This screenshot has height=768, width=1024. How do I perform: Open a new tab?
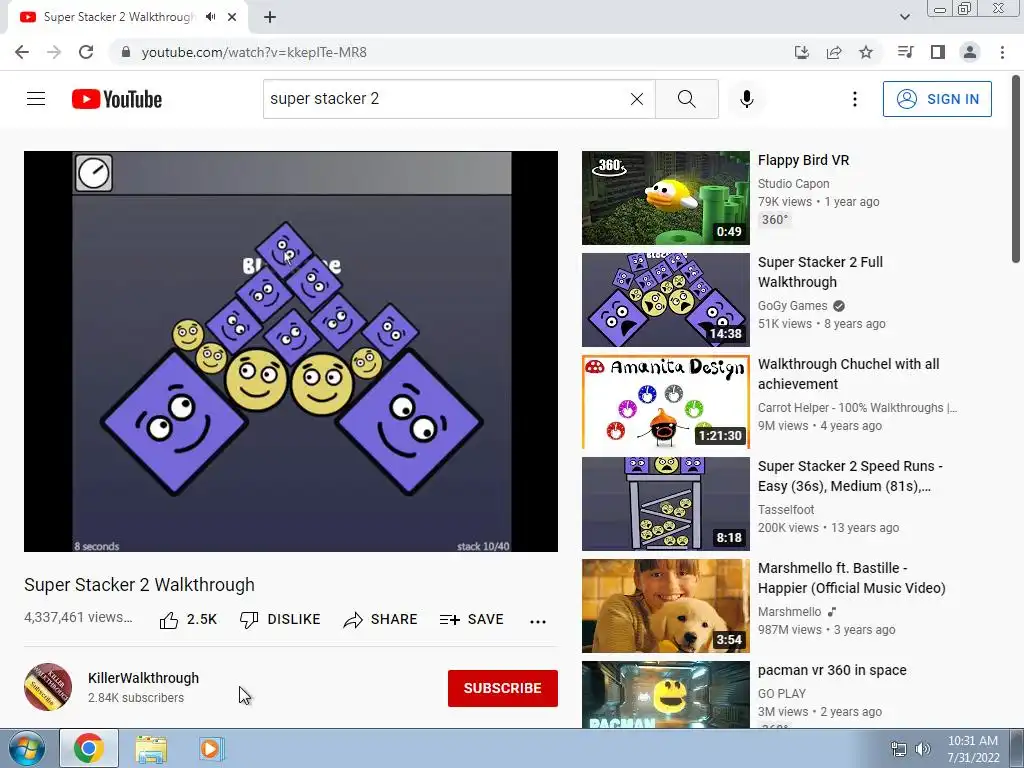(x=270, y=17)
